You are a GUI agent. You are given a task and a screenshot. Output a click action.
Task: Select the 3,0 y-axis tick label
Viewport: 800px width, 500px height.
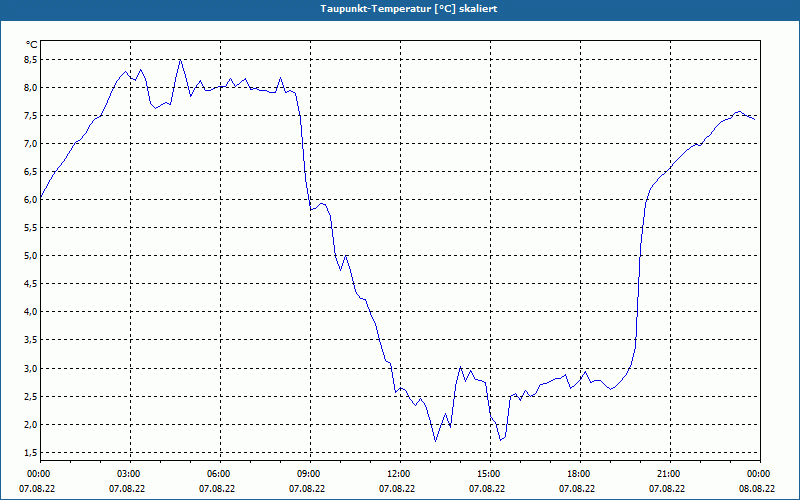(x=31, y=368)
